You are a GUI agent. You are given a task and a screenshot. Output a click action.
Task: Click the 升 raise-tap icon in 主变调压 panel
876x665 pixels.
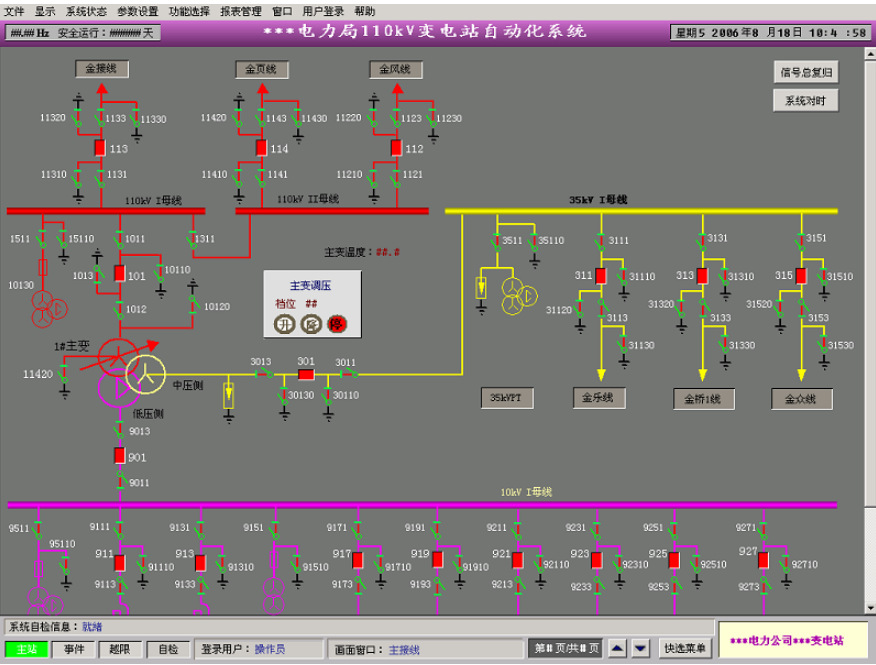click(284, 323)
